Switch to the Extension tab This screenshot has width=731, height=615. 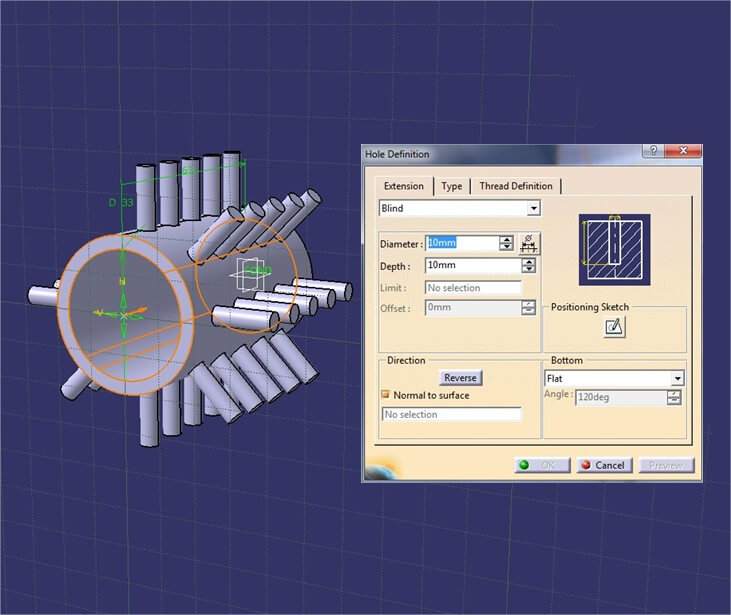point(404,186)
